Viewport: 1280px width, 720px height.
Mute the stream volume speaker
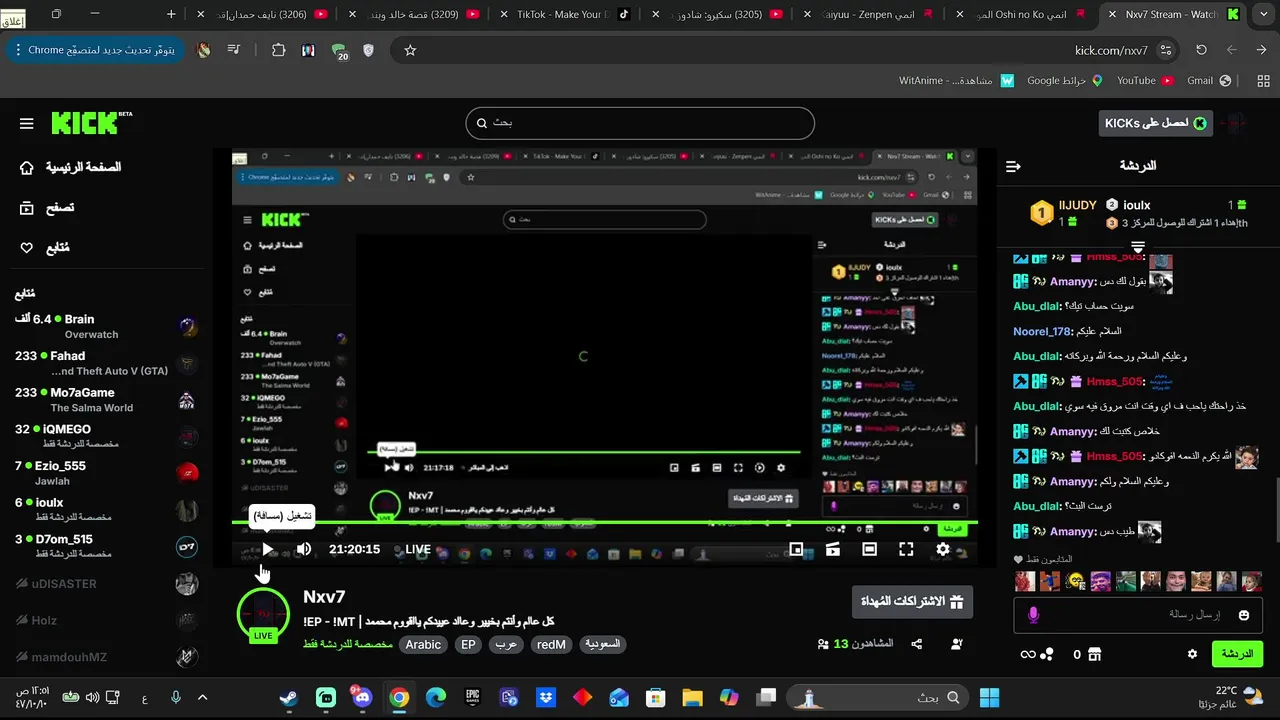coord(304,549)
